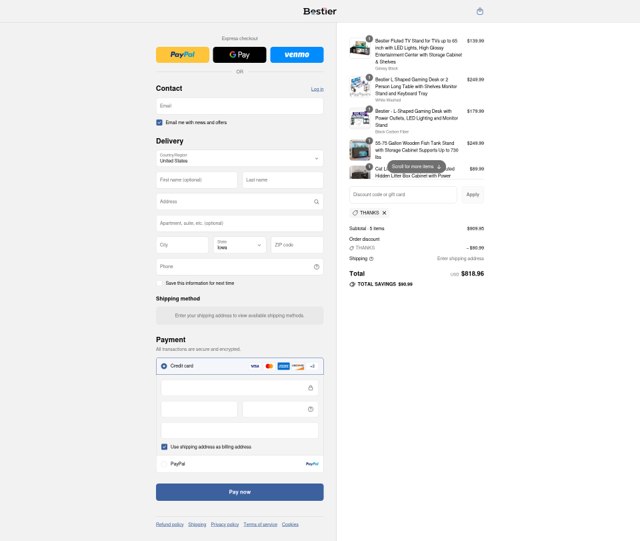Click the Mastercard icon
This screenshot has width=640, height=541.
click(269, 366)
